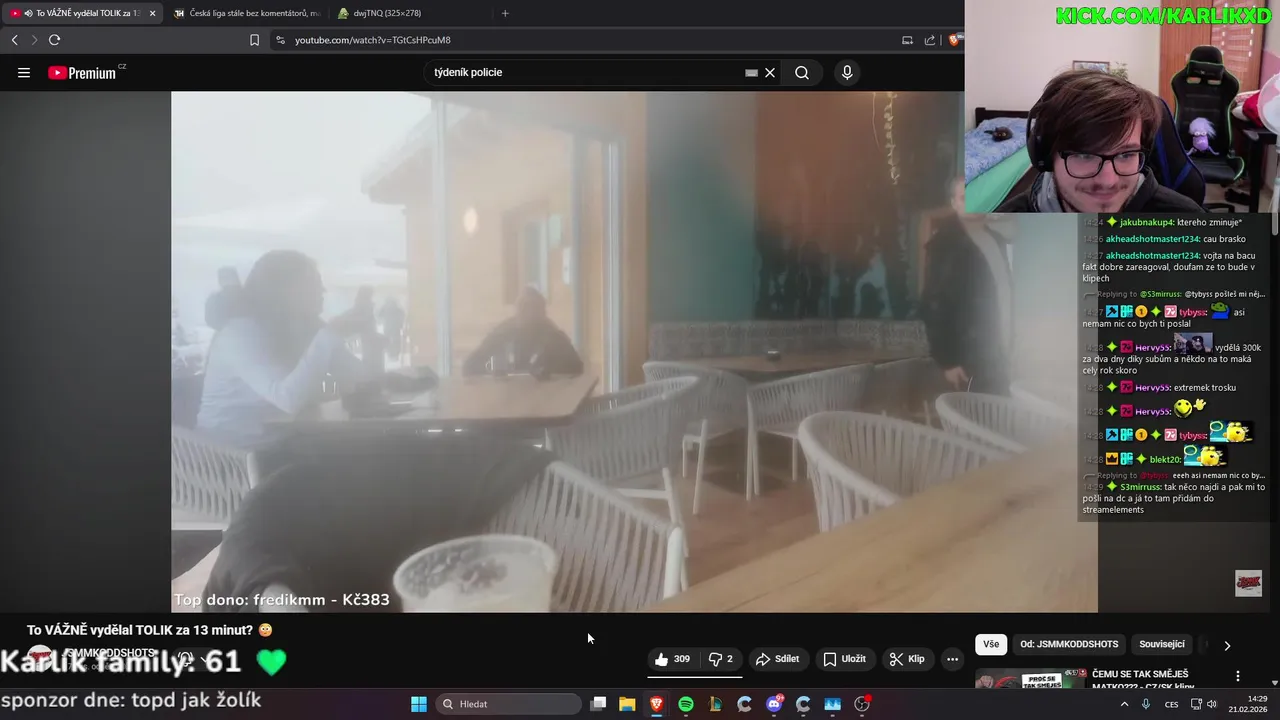
Task: Clear the search query with the X
Action: point(770,73)
